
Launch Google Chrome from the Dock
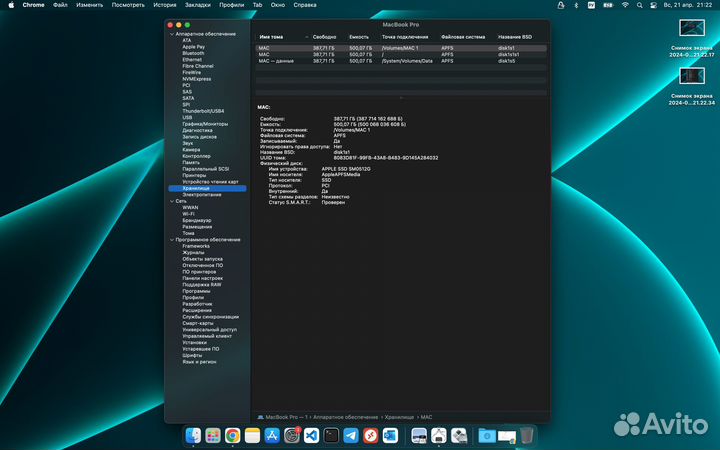point(233,435)
